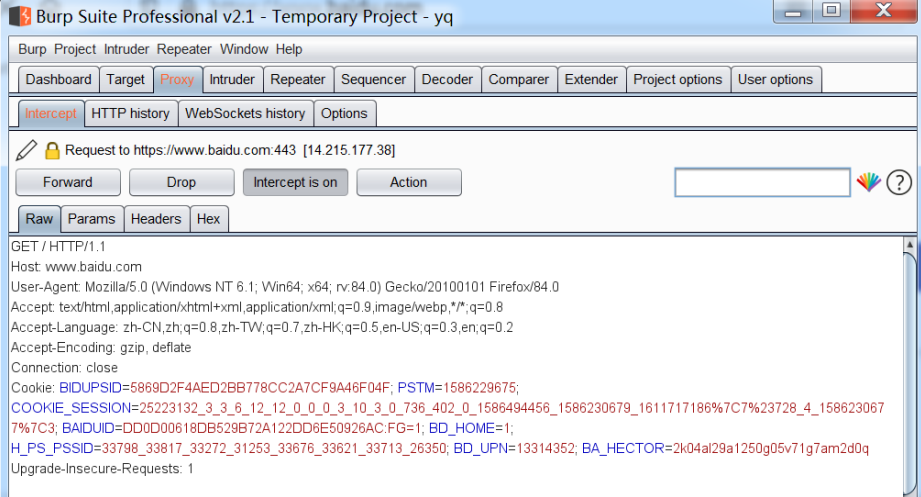This screenshot has width=921, height=497.
Task: Open the HTTP history sub-tab
Action: tap(130, 113)
